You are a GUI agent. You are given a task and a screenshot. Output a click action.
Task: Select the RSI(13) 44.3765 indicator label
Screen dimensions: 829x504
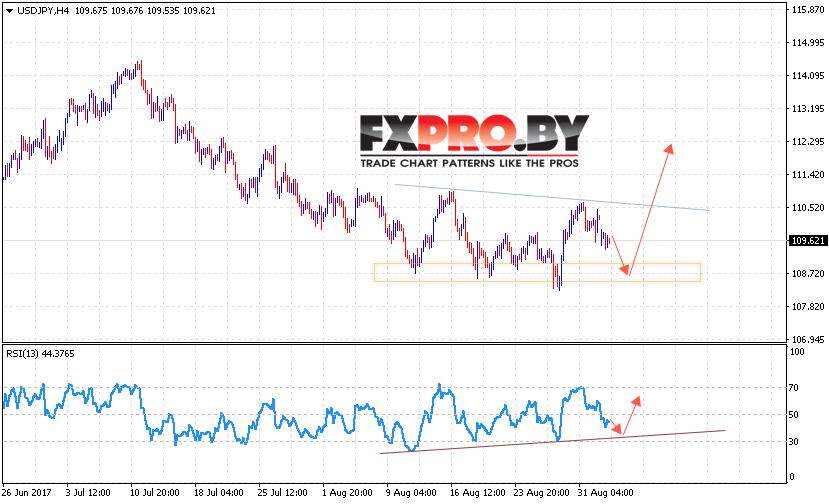pos(40,354)
